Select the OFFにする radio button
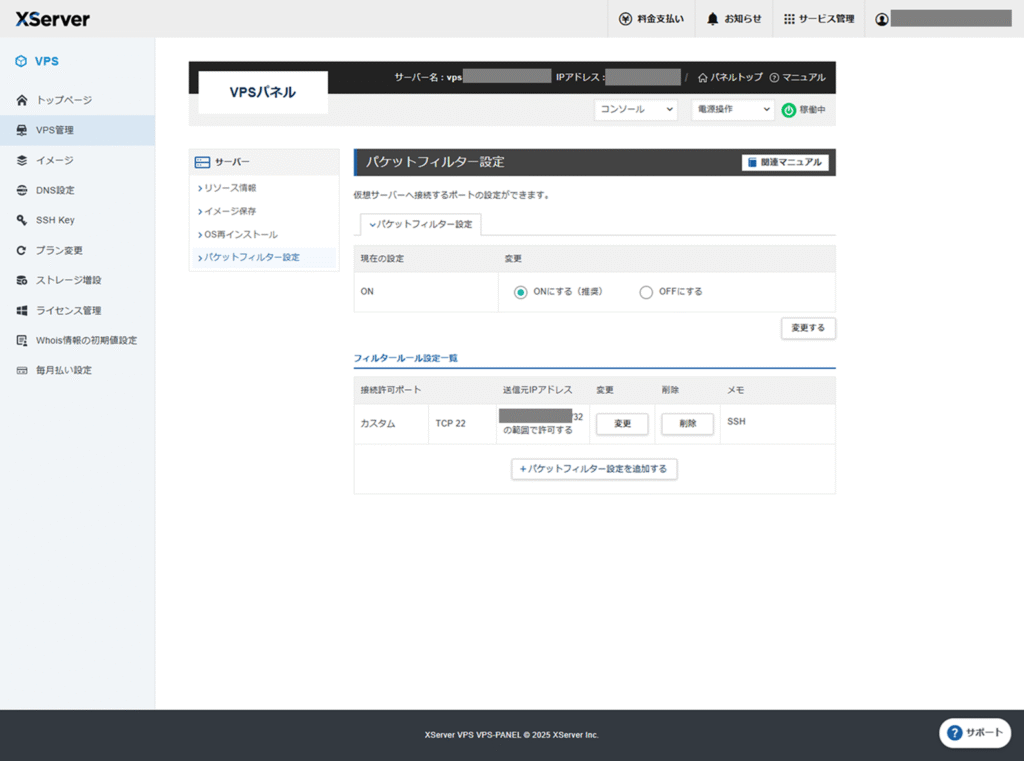The height and width of the screenshot is (761, 1024). point(646,292)
